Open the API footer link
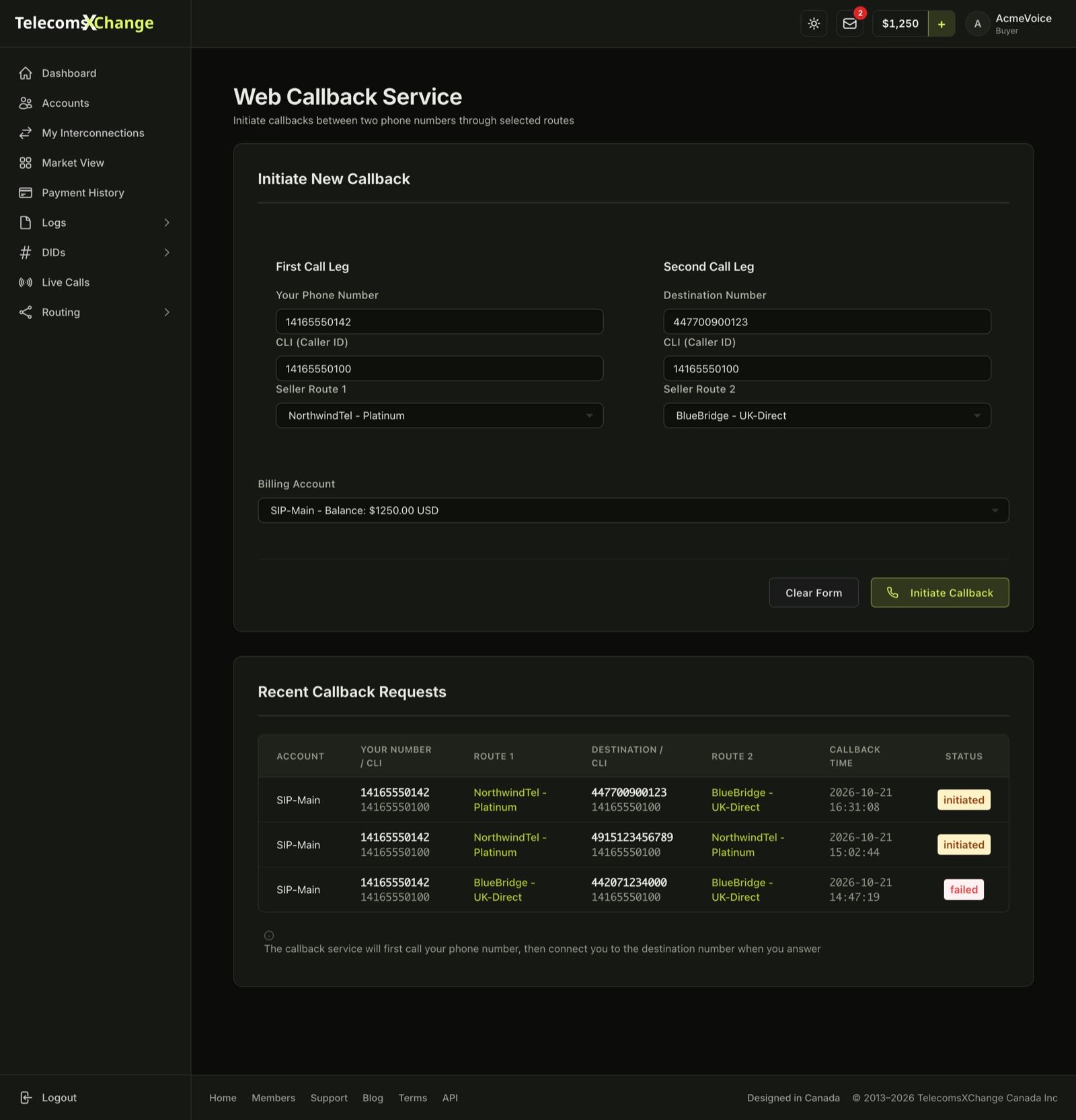This screenshot has width=1076, height=1120. (450, 1098)
